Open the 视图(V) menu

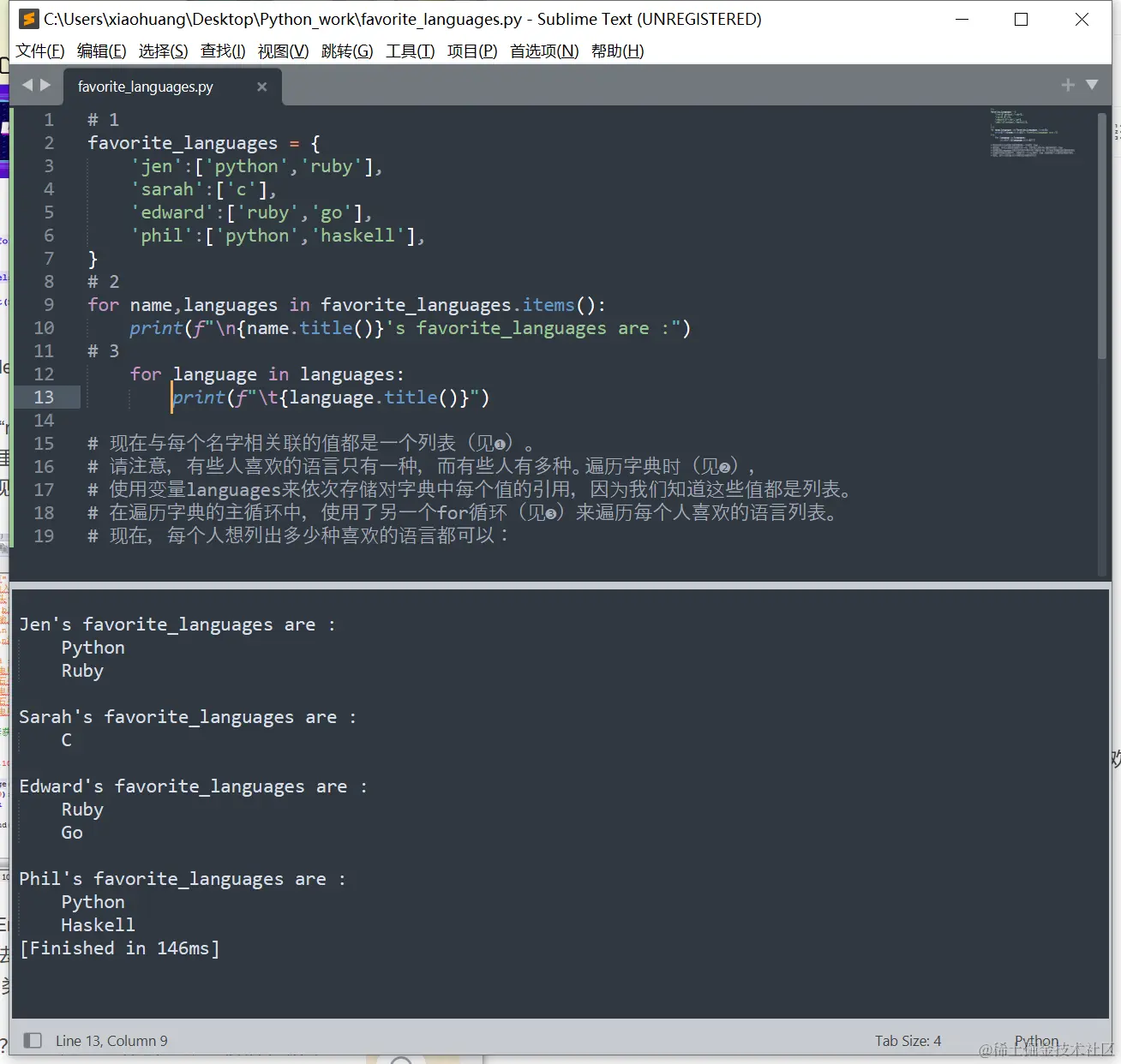(283, 51)
